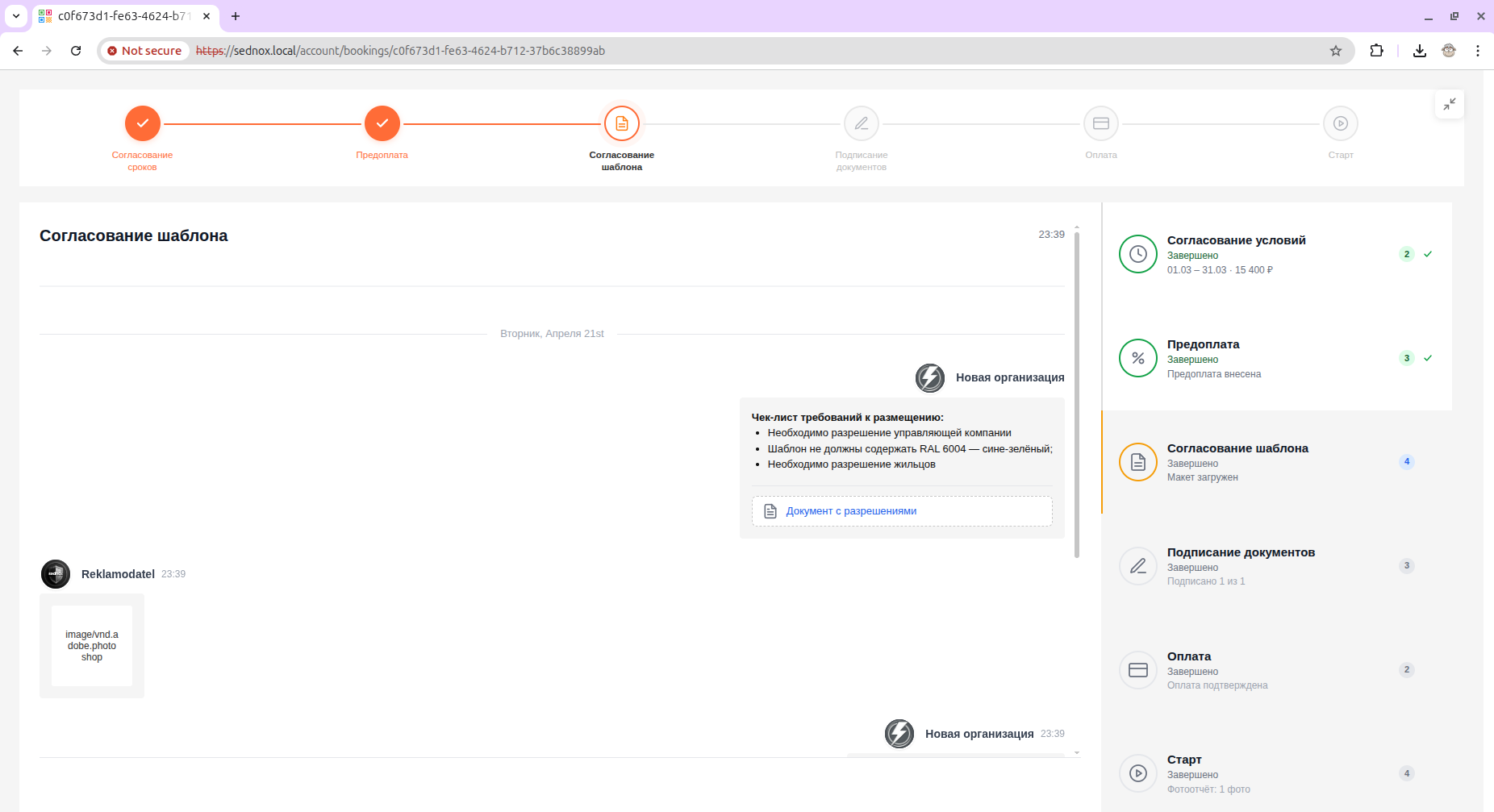Click the card icon of sidebar 'Оплата'
1494x812 pixels.
pos(1138,670)
